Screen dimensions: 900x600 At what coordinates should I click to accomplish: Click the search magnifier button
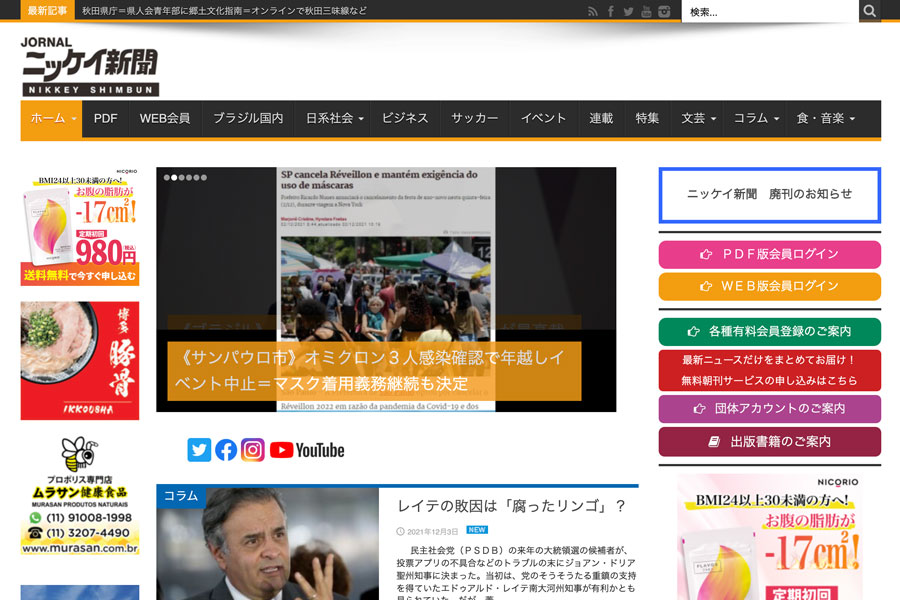[870, 11]
